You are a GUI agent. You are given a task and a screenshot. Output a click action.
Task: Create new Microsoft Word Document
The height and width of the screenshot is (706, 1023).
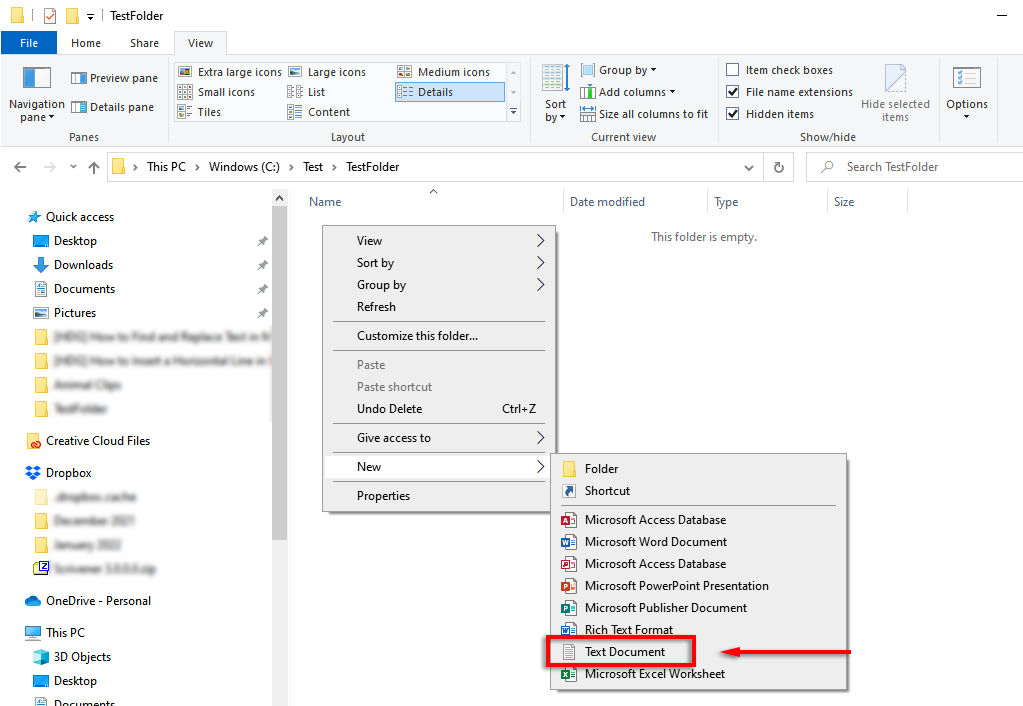tap(699, 542)
